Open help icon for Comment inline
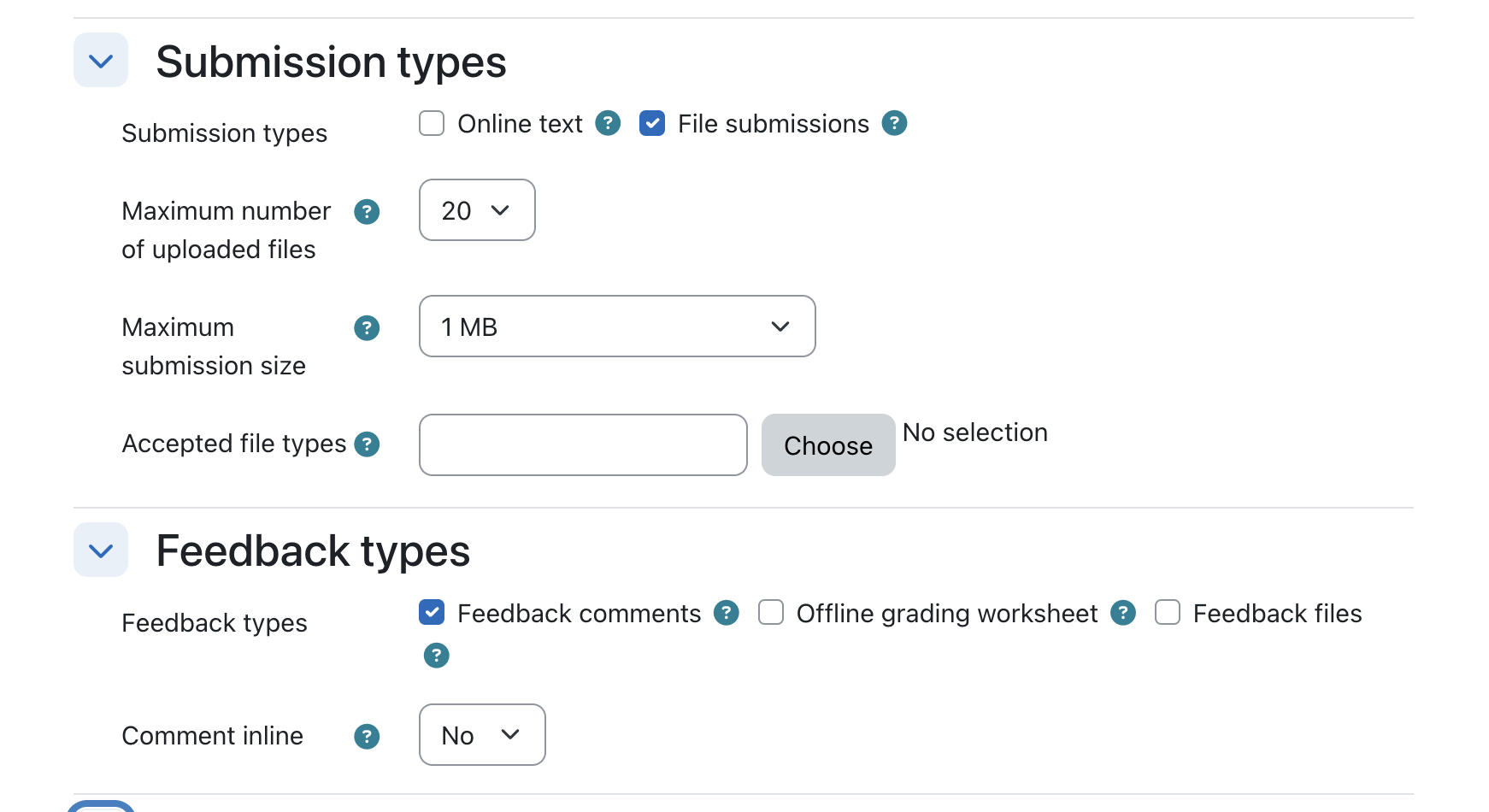Viewport: 1489px width, 812px height. click(x=367, y=736)
